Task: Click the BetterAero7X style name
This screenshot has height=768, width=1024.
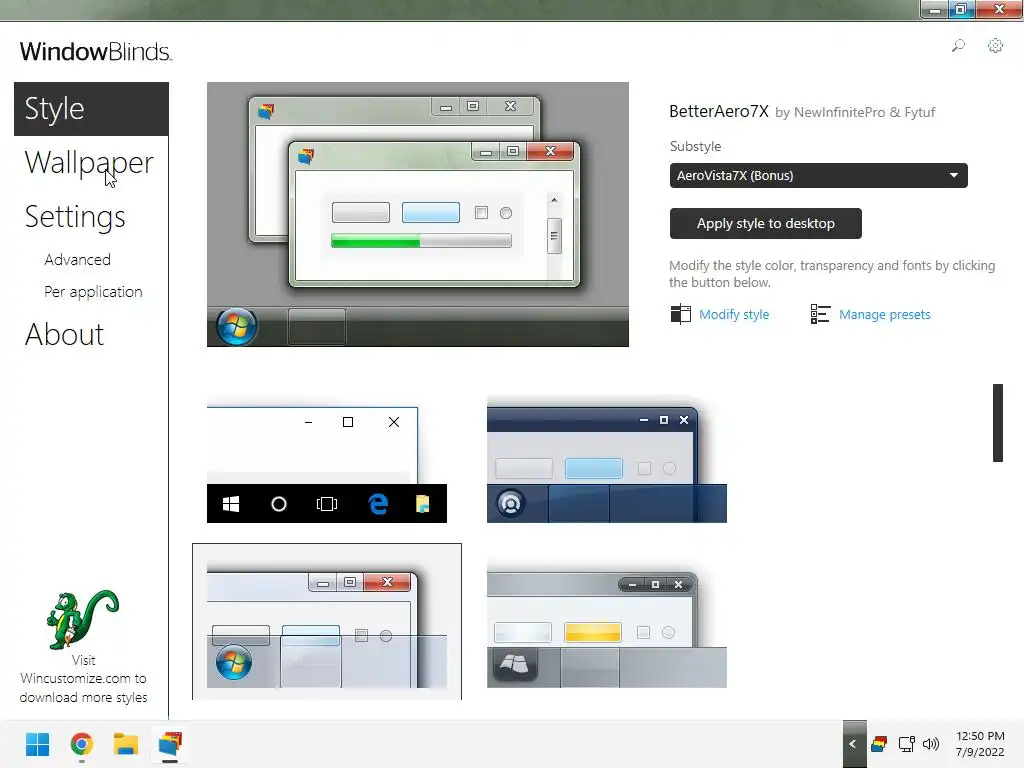Action: [718, 112]
